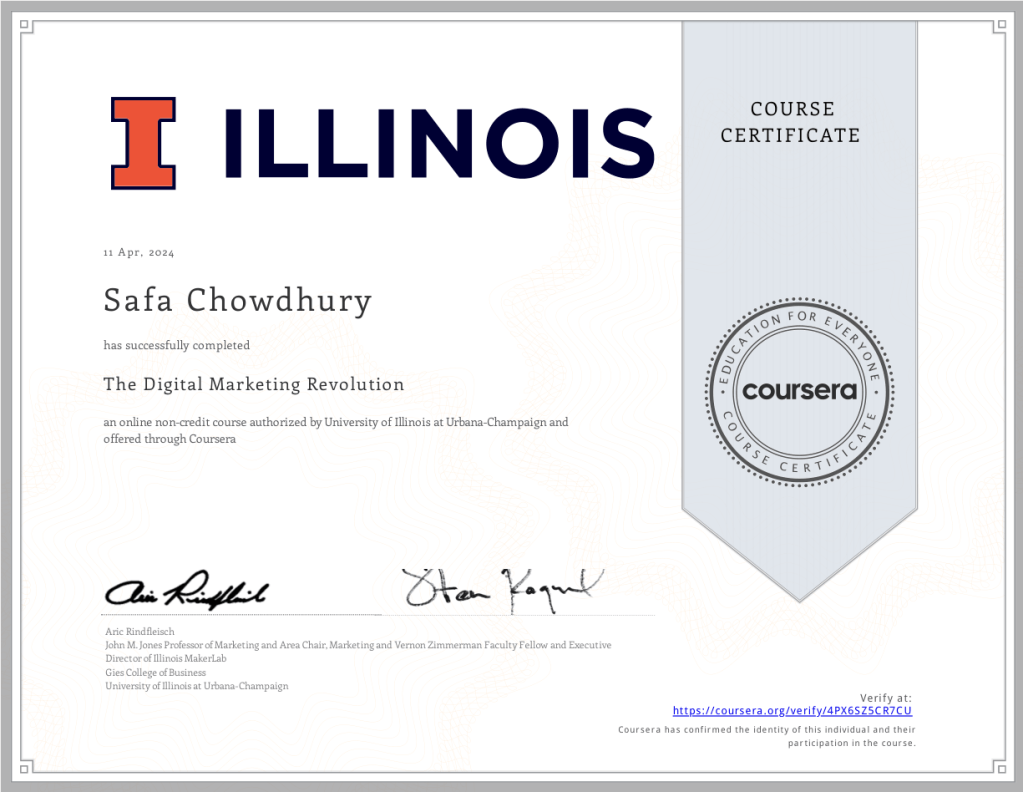Click the course title The Digital Marketing Revolution

tap(254, 384)
